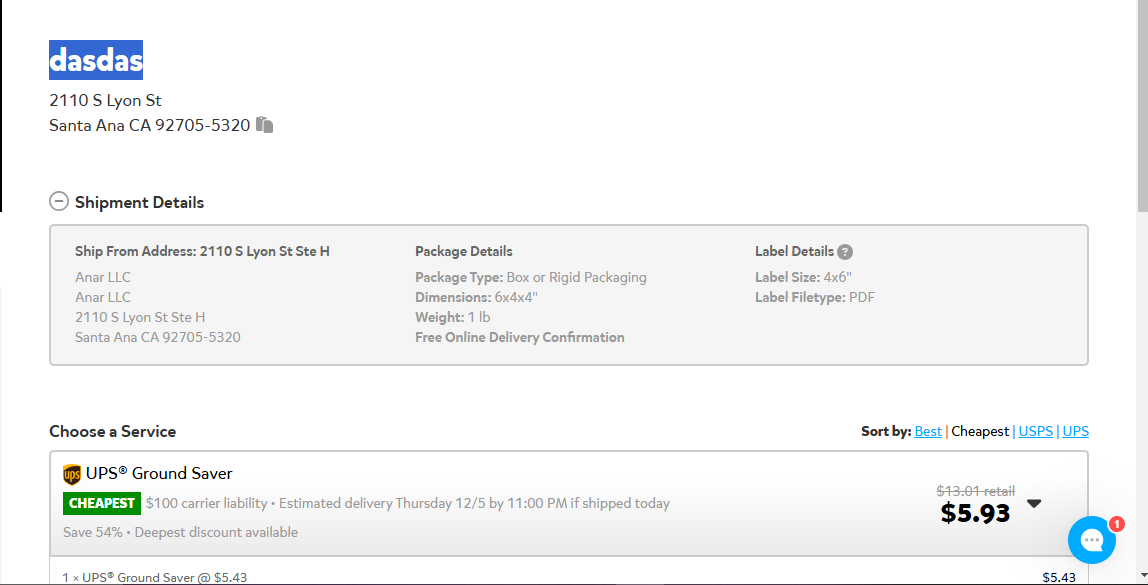Viewport: 1148px width, 585px height.
Task: Expand the $5.93 price breakdown arrow
Action: pyautogui.click(x=1034, y=504)
